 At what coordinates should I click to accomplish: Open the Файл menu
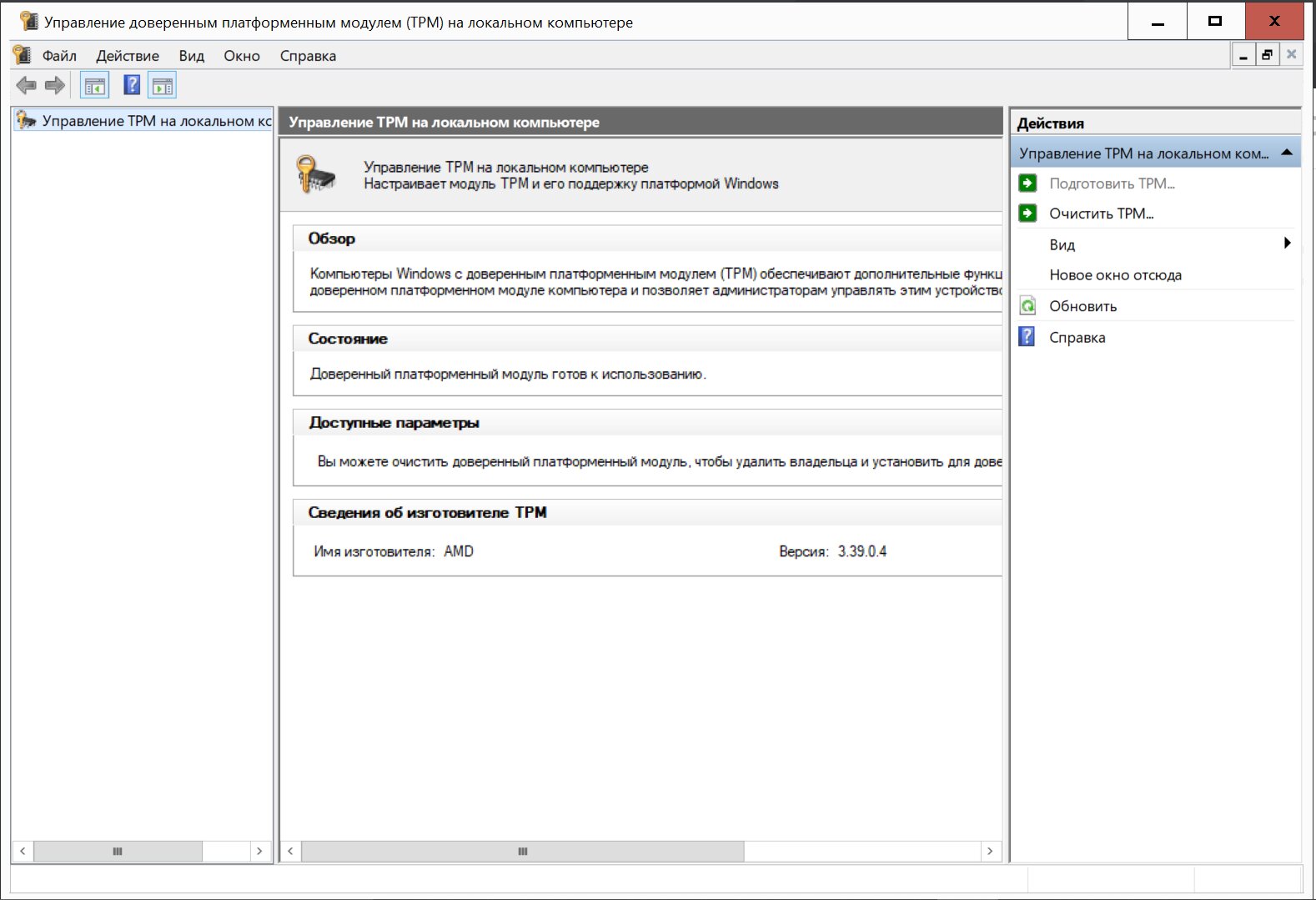59,56
